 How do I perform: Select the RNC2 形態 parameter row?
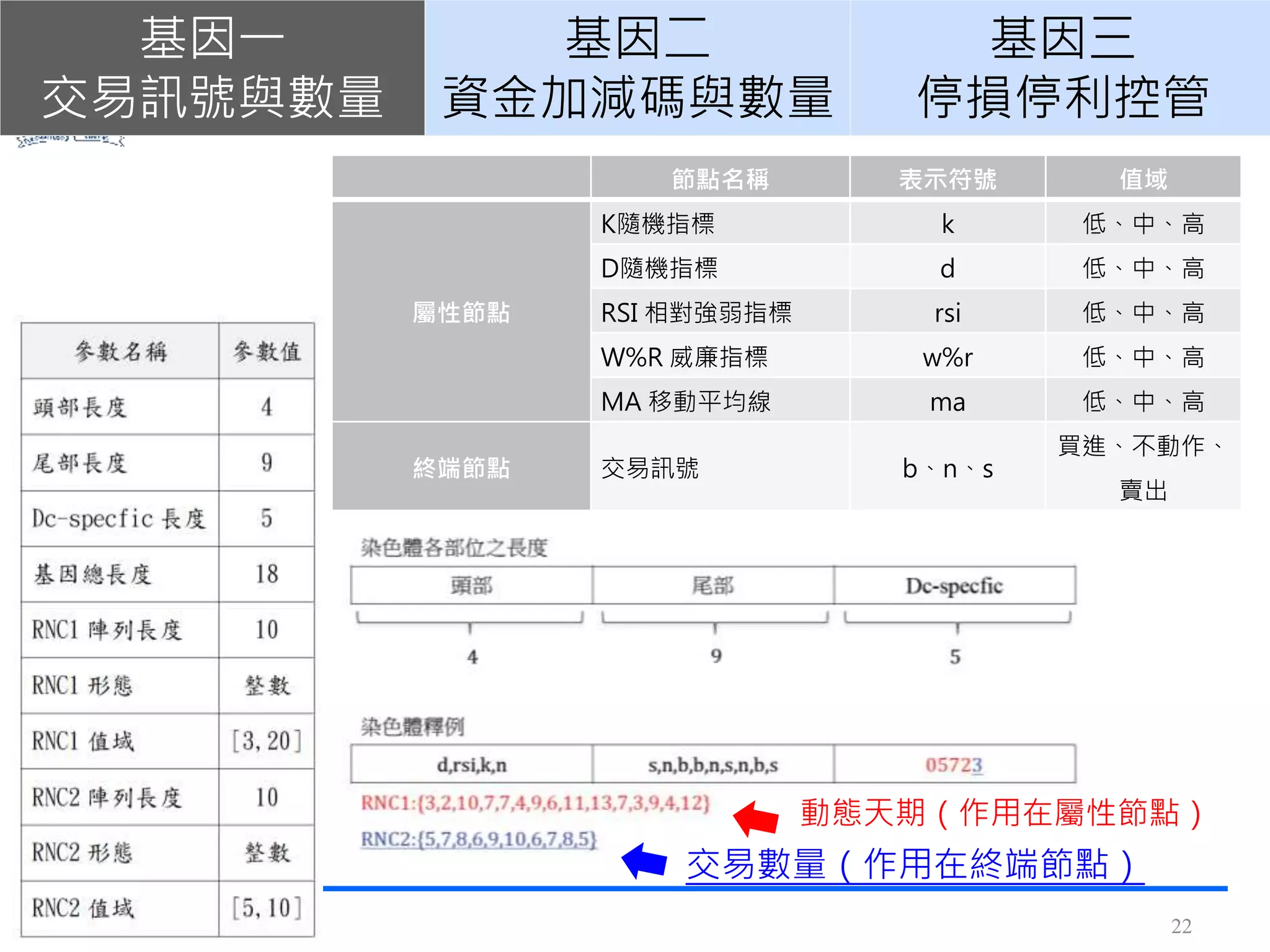(x=168, y=853)
